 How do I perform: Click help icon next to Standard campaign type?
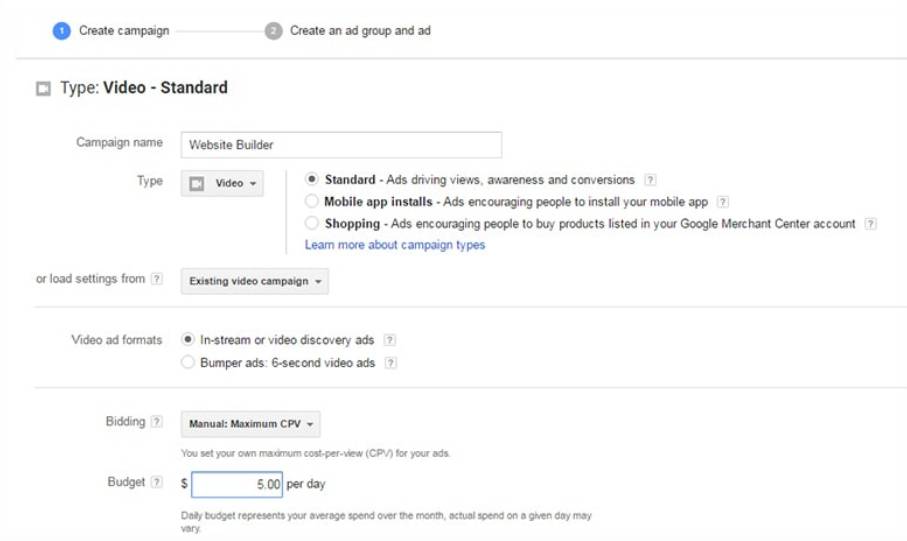click(x=650, y=180)
